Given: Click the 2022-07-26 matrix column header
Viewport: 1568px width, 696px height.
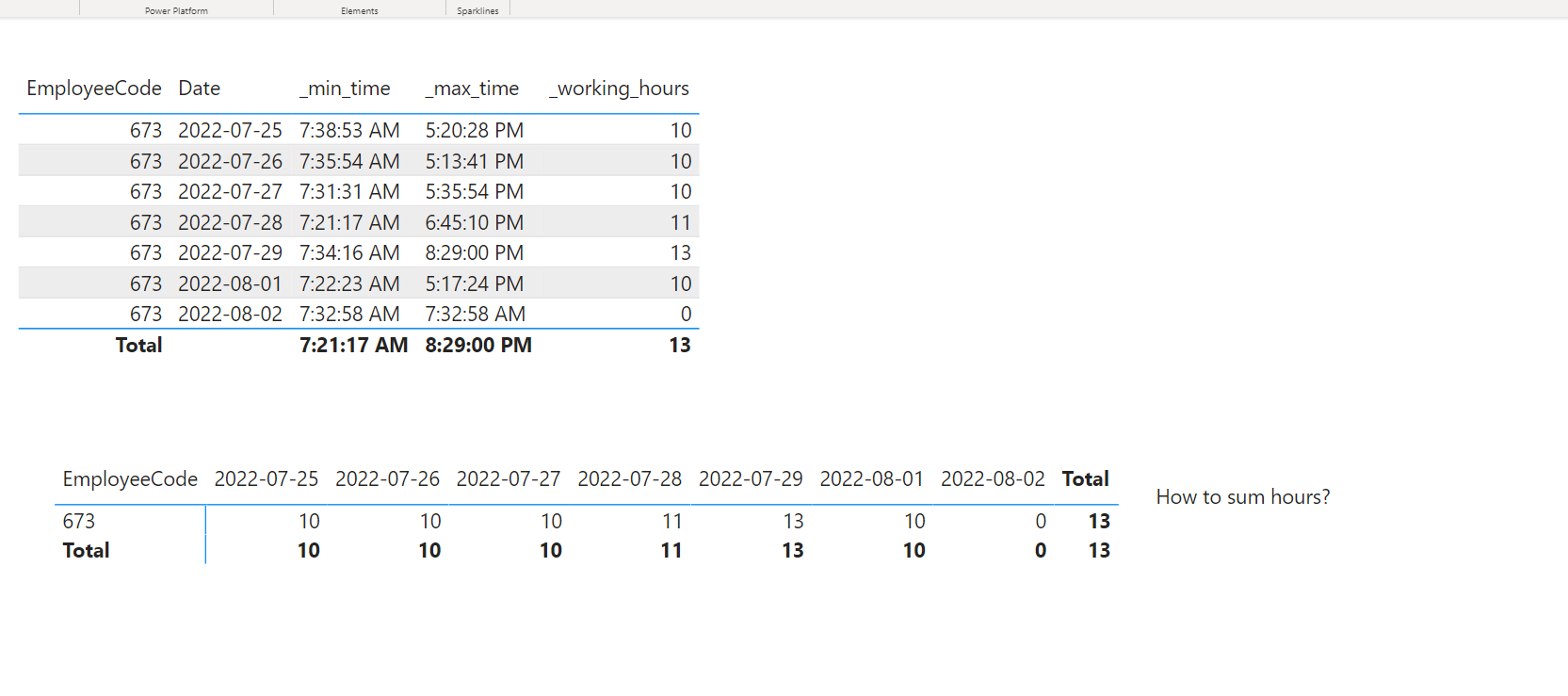Looking at the screenshot, I should [388, 478].
